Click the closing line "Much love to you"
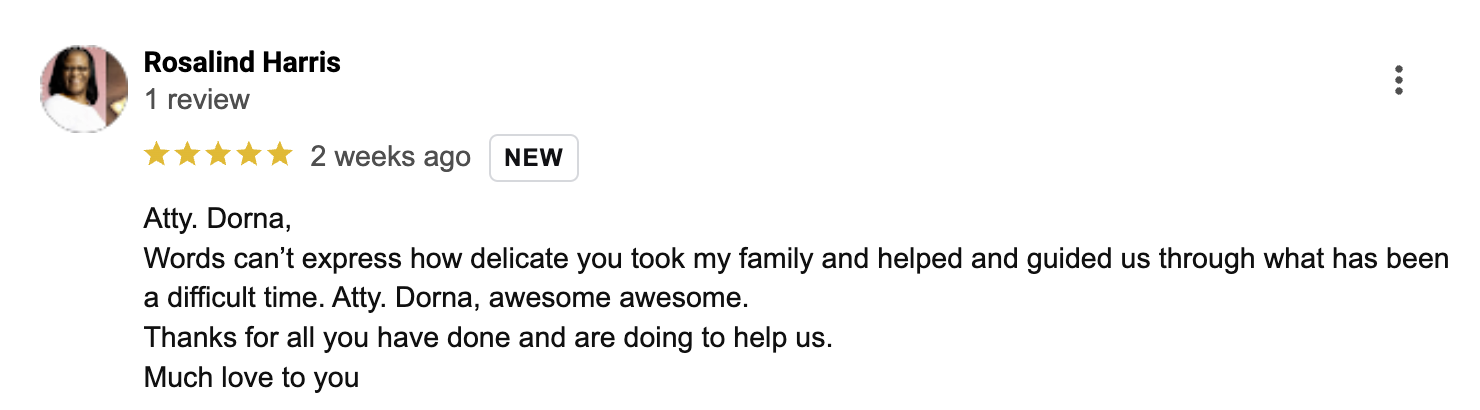 tap(251, 378)
